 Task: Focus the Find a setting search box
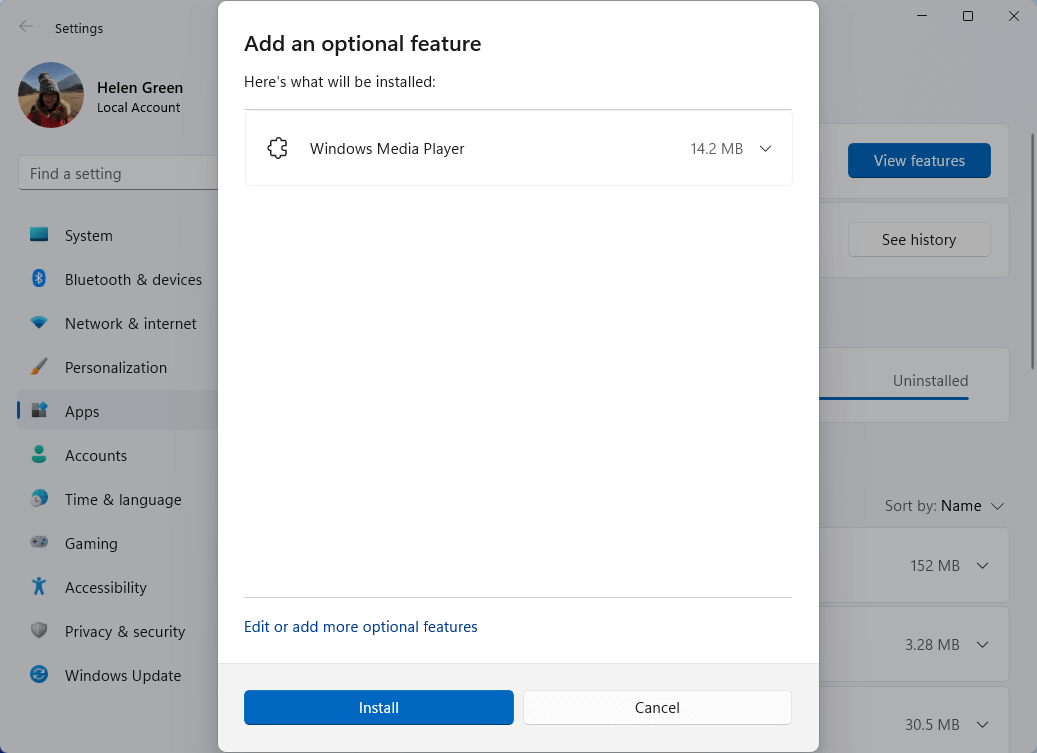tap(118, 173)
